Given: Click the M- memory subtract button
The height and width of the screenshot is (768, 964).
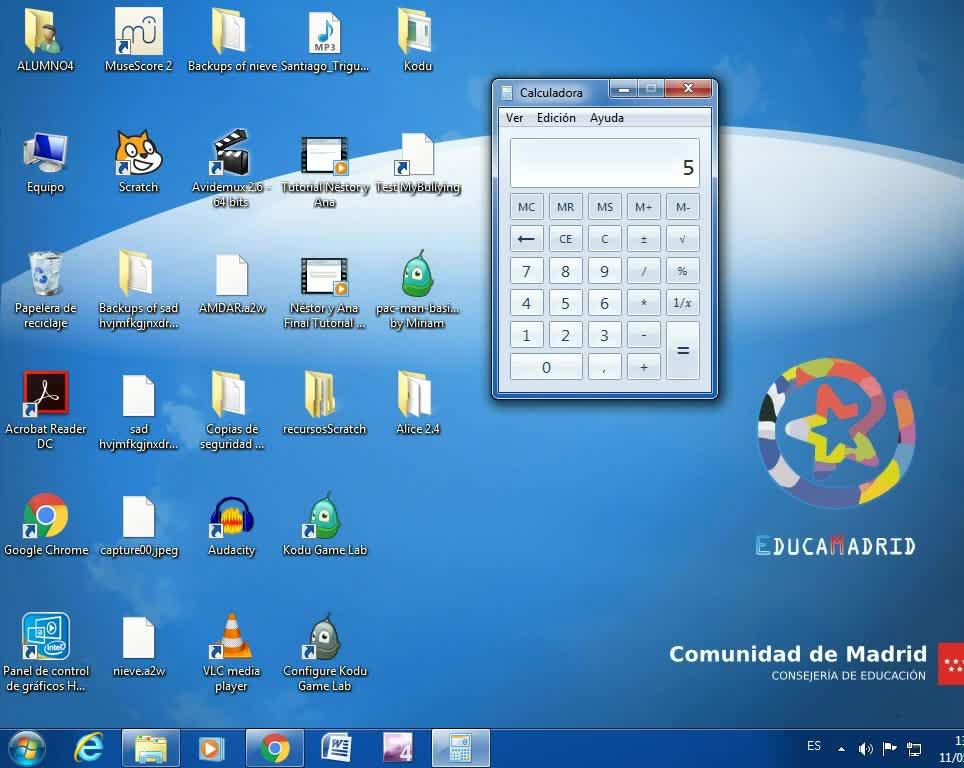Looking at the screenshot, I should (x=682, y=207).
